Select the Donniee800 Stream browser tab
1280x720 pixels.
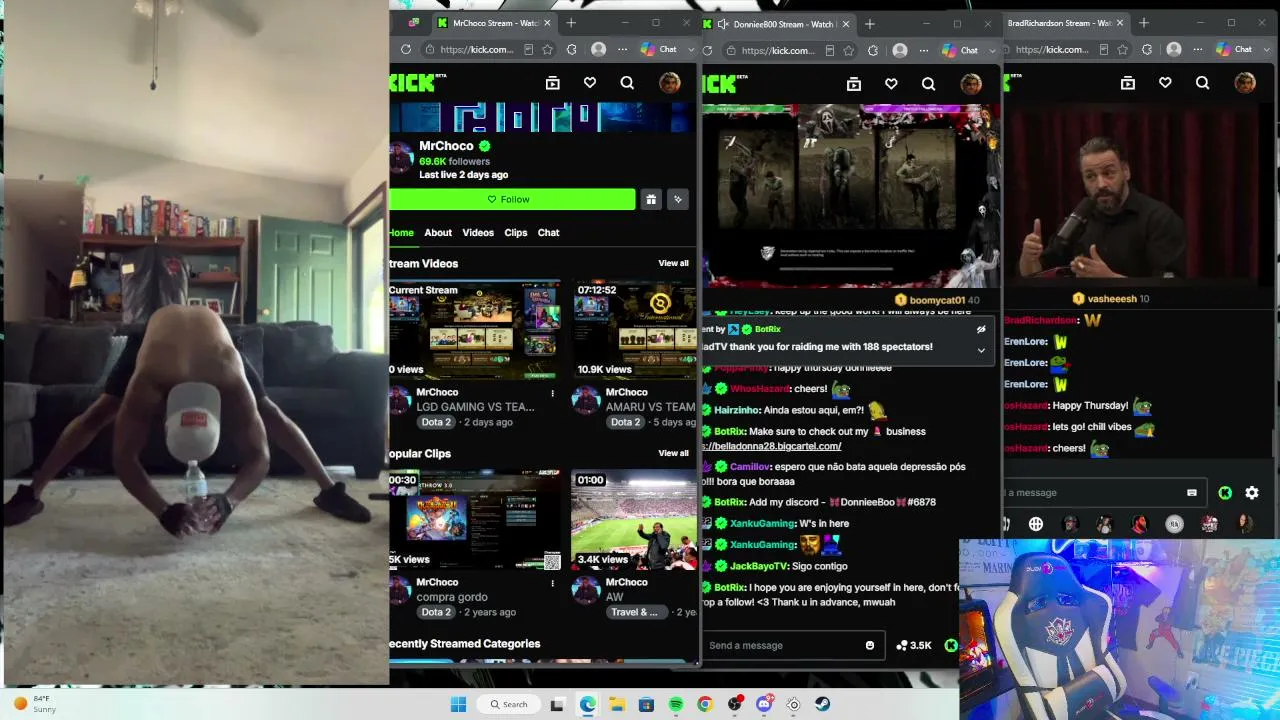(x=778, y=23)
